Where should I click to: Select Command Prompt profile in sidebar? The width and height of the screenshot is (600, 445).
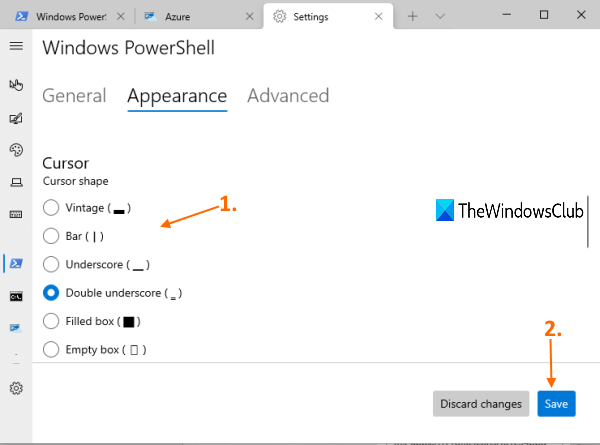16,296
